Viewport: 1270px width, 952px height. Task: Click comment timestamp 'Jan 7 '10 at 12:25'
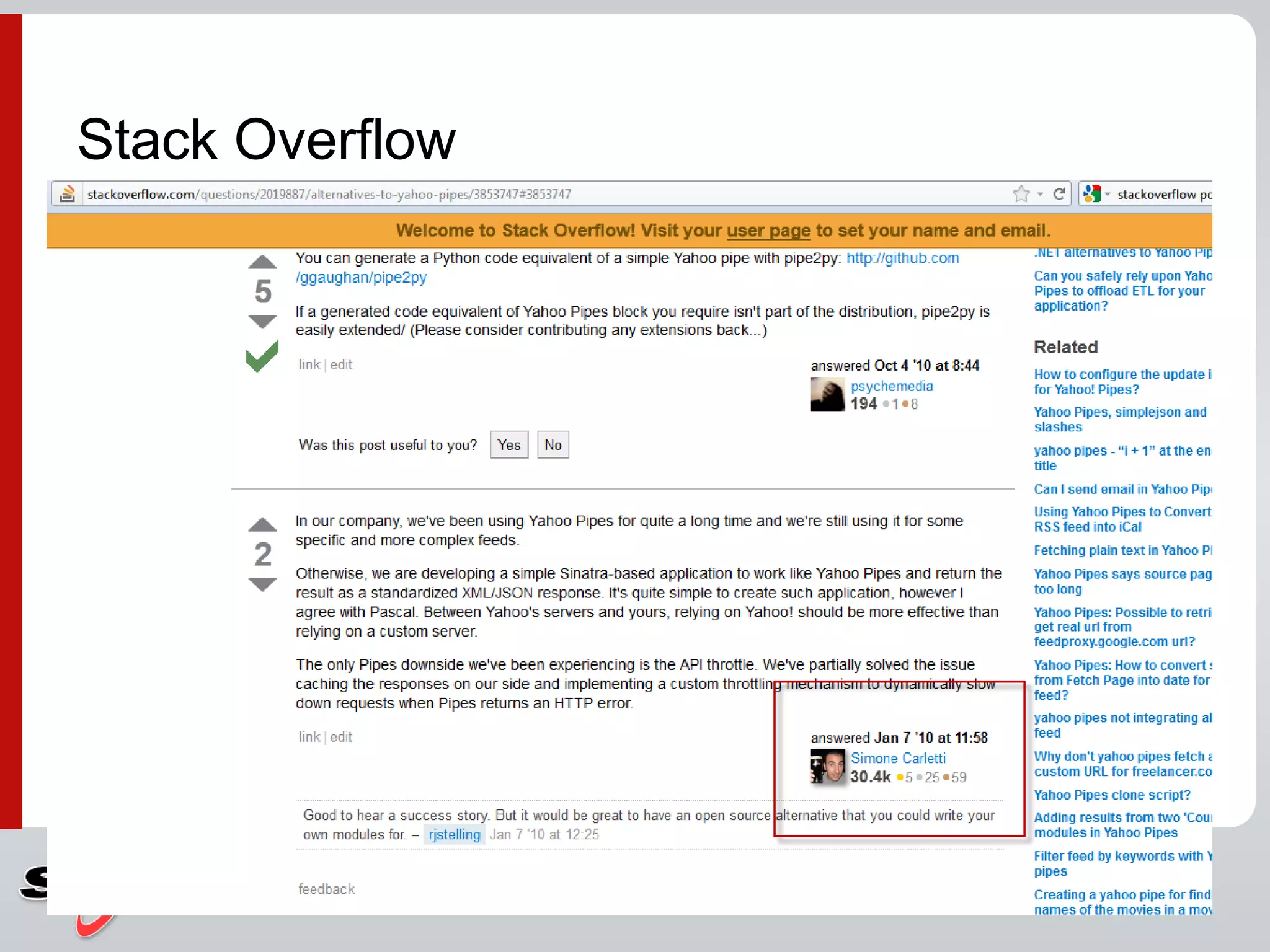point(544,834)
